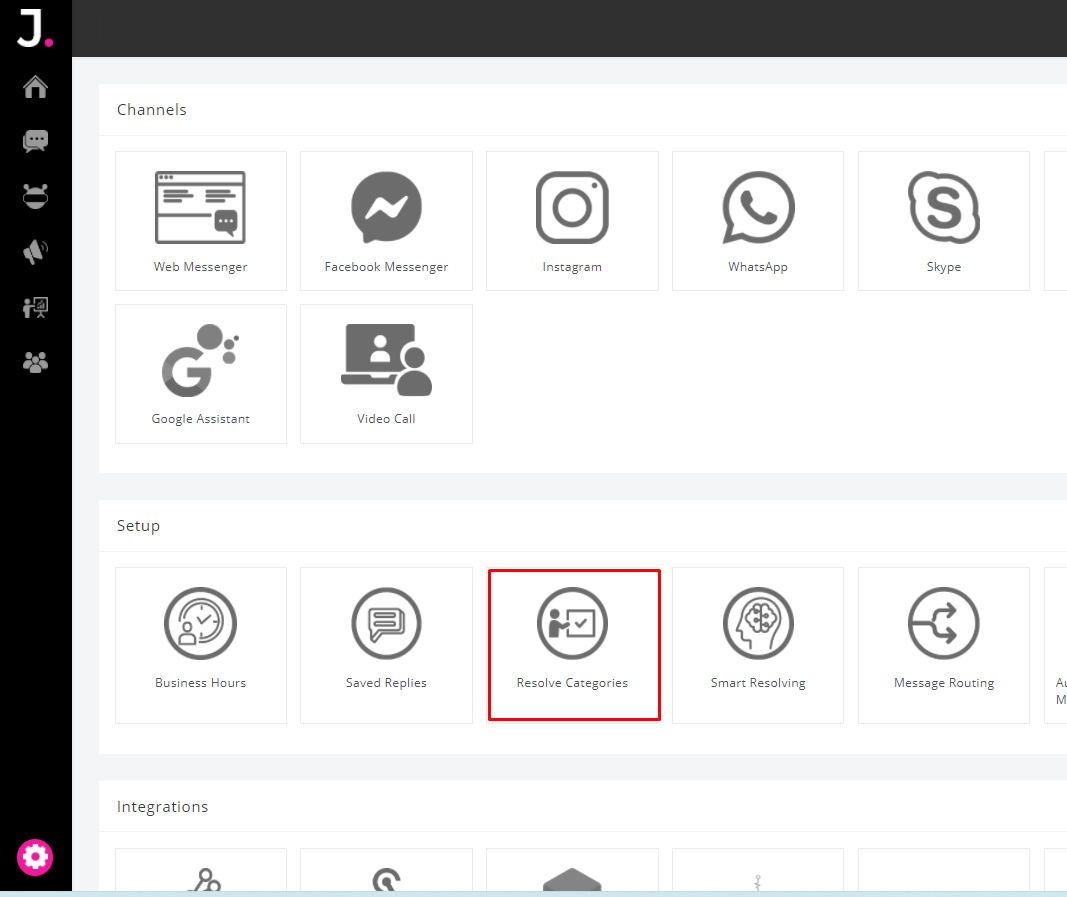Click the Business Hours label
Screen dimensions: 1067x897
[x=200, y=683]
